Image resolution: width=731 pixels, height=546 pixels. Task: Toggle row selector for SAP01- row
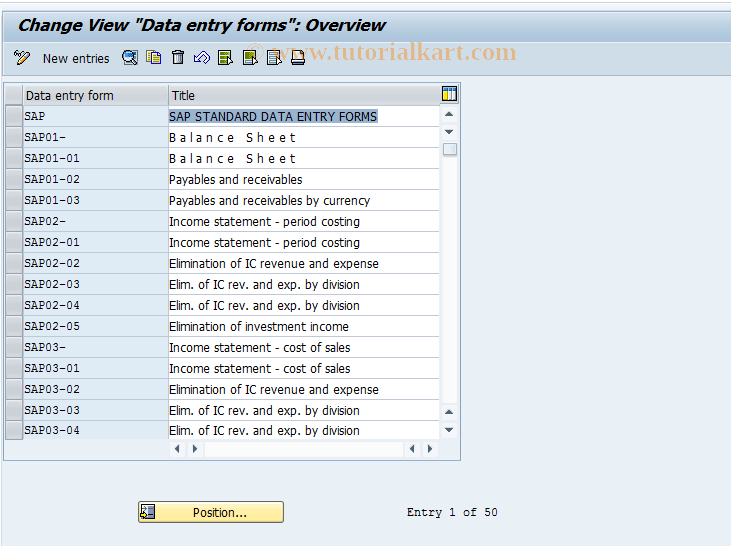point(14,137)
